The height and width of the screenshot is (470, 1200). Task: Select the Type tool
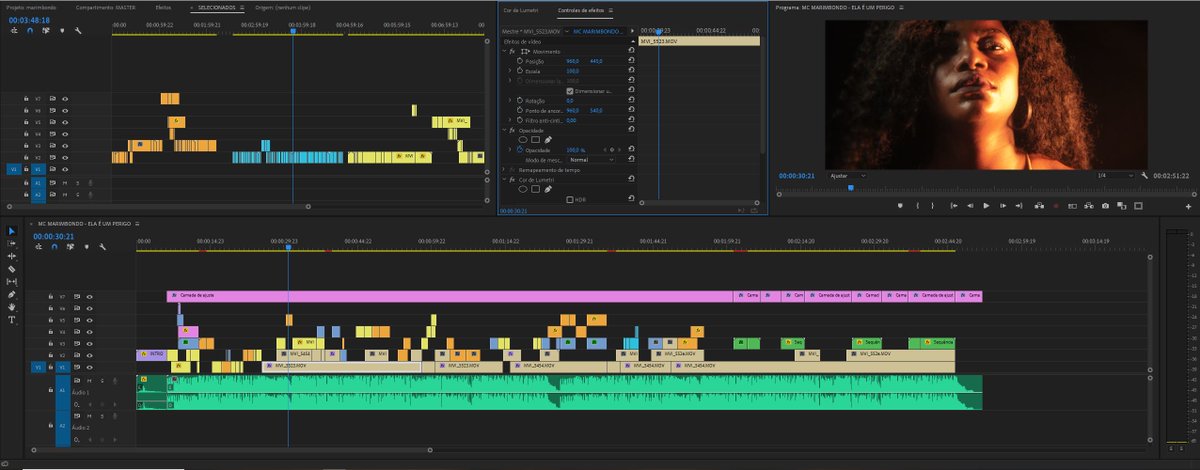12,320
